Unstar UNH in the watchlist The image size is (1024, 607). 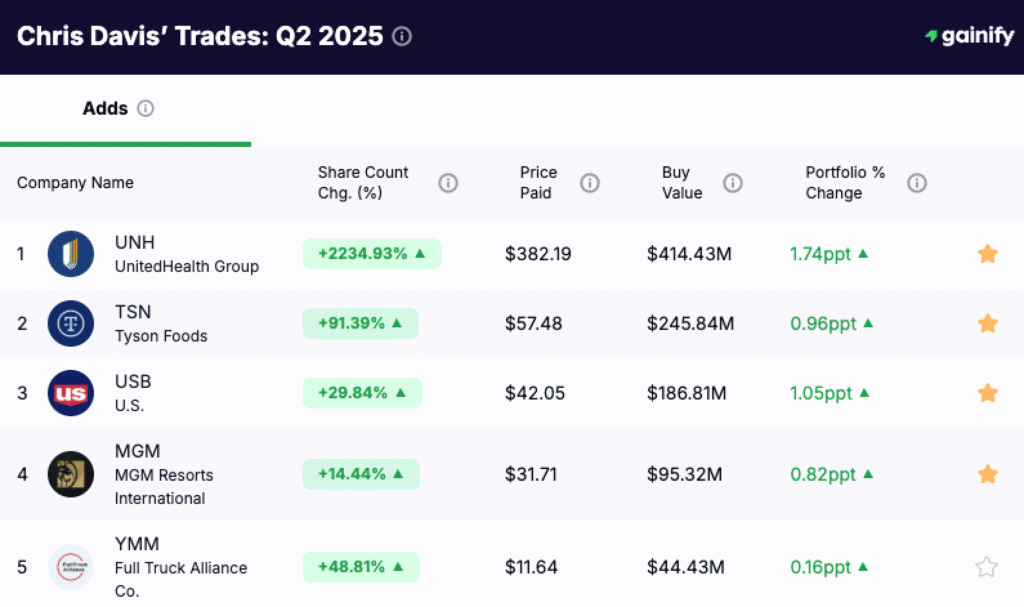pyautogui.click(x=987, y=254)
